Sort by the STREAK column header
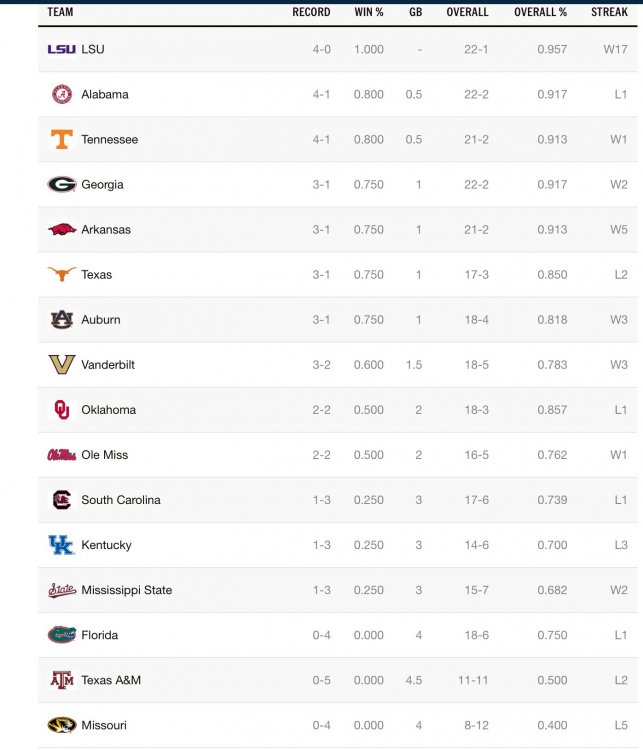This screenshot has height=750, width=643. [x=609, y=12]
